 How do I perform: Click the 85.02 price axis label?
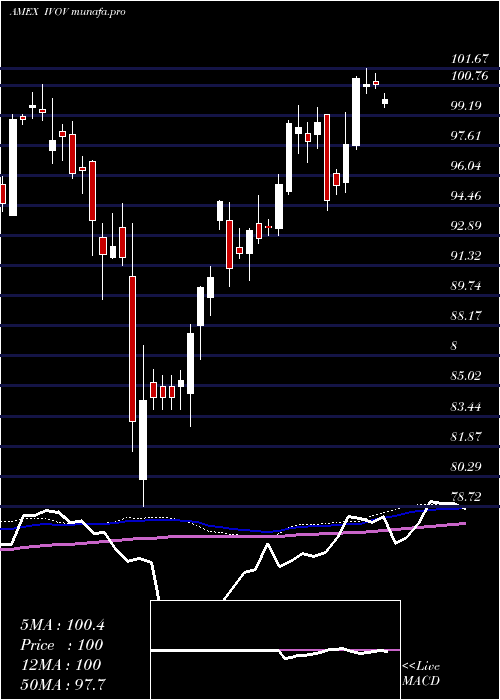coord(466,376)
